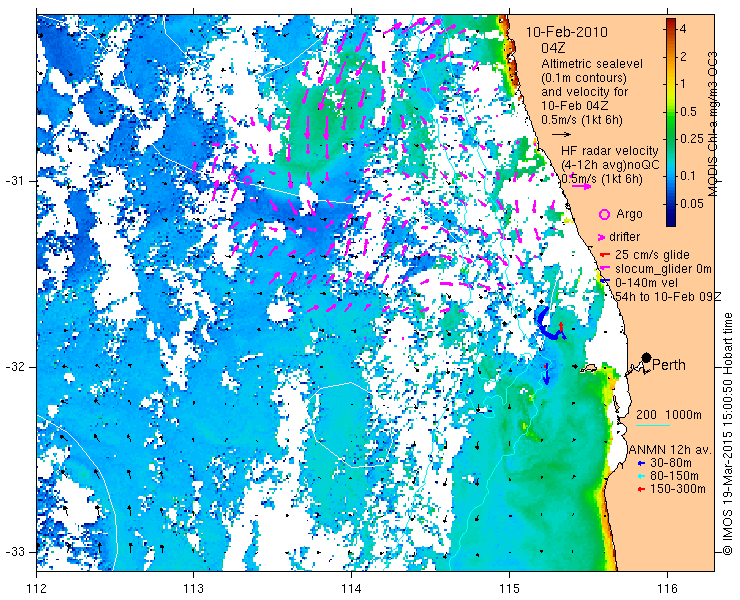
Task: Click the 'drifter' legend label
Action: pos(624,237)
